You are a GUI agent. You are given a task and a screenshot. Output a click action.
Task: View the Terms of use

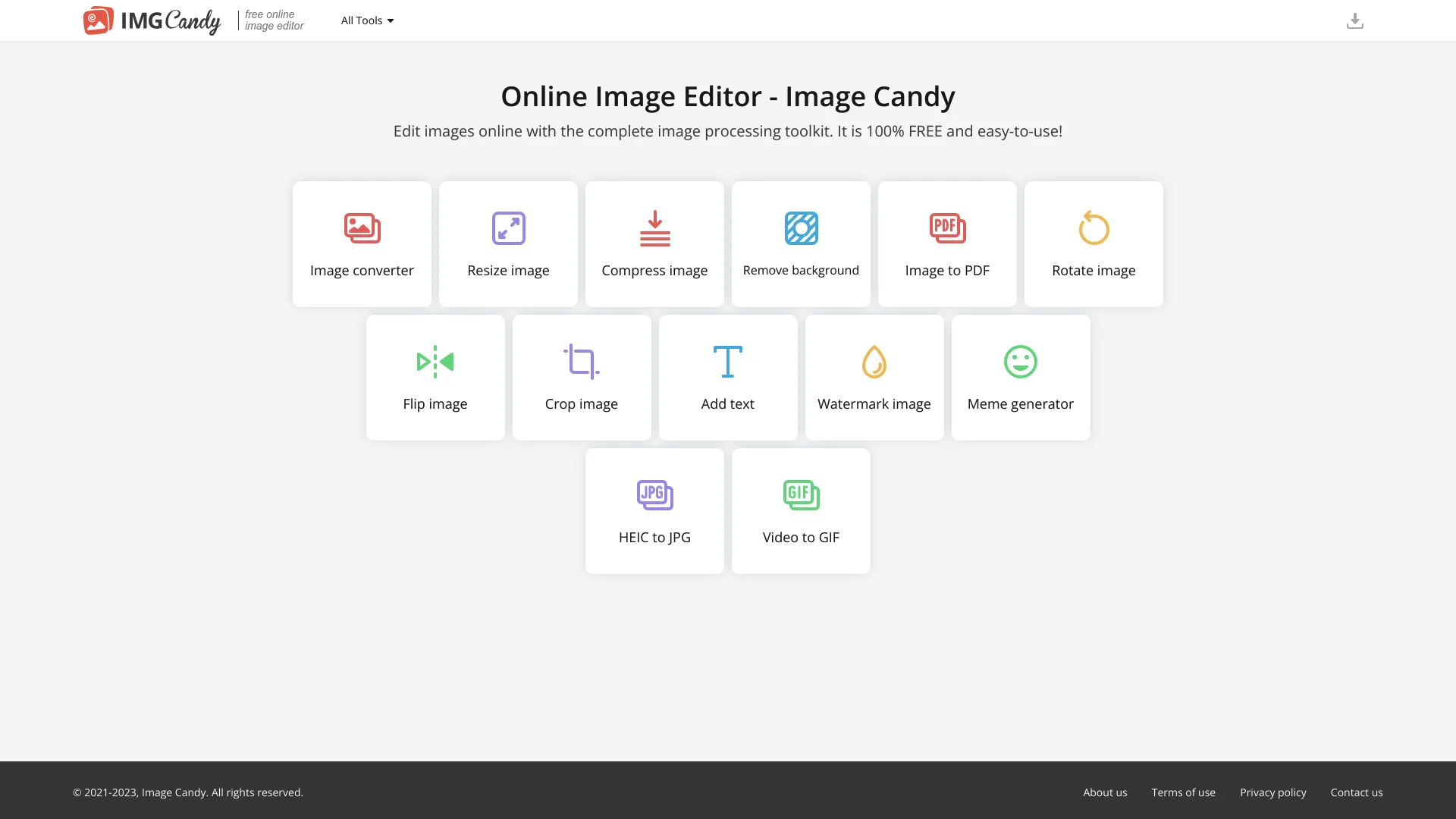tap(1183, 792)
